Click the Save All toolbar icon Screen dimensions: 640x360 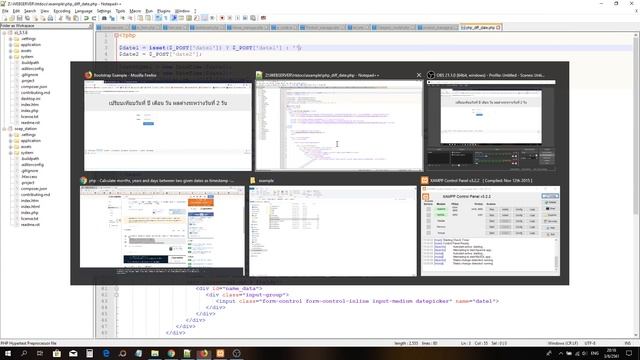tap(27, 18)
